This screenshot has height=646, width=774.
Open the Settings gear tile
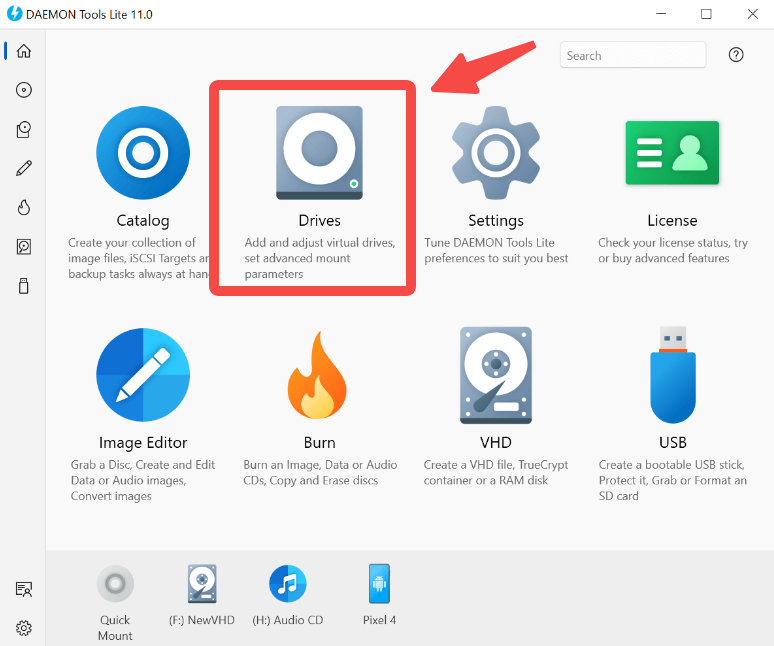(496, 152)
